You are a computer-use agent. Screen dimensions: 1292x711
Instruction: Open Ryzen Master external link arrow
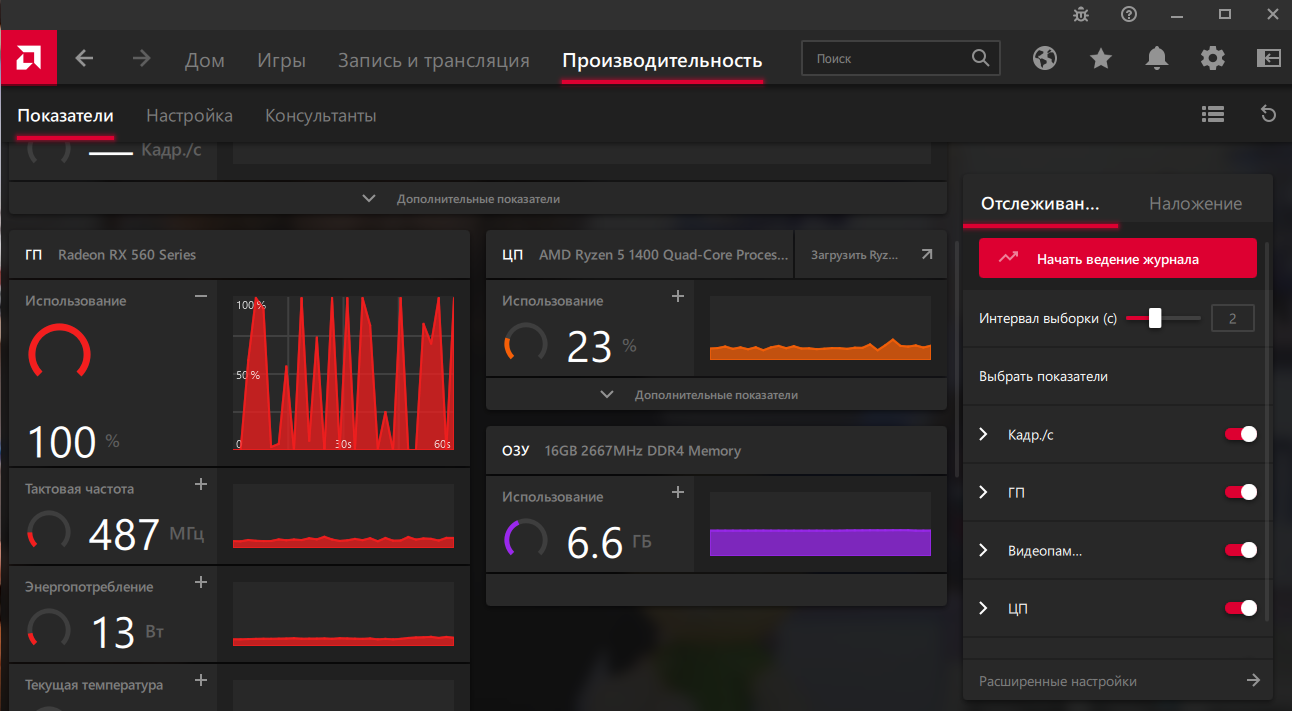click(x=927, y=255)
